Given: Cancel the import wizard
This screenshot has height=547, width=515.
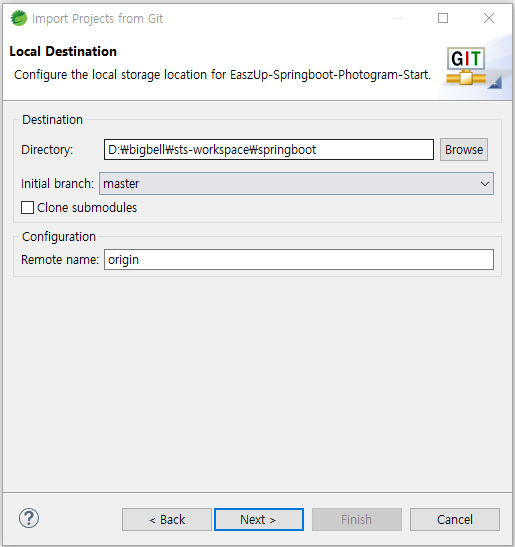Looking at the screenshot, I should (x=455, y=519).
